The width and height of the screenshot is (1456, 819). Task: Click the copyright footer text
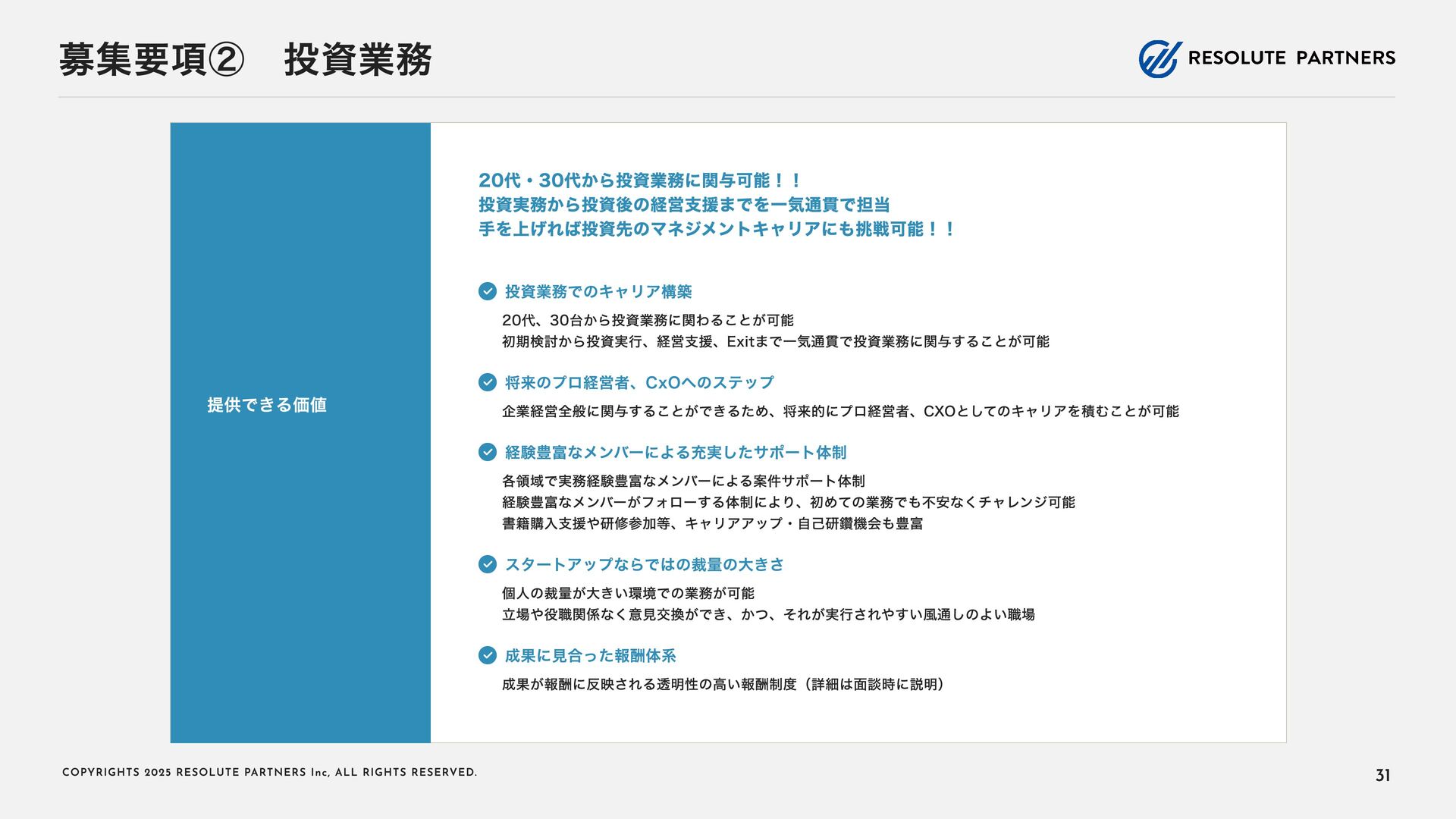(x=269, y=773)
